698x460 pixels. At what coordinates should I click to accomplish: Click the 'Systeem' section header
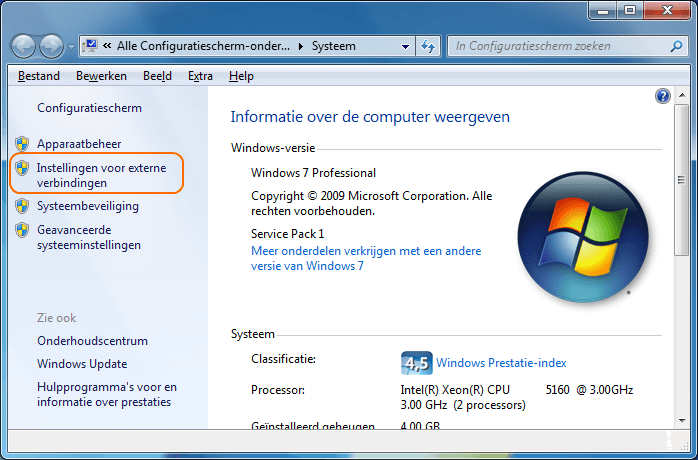coord(252,334)
